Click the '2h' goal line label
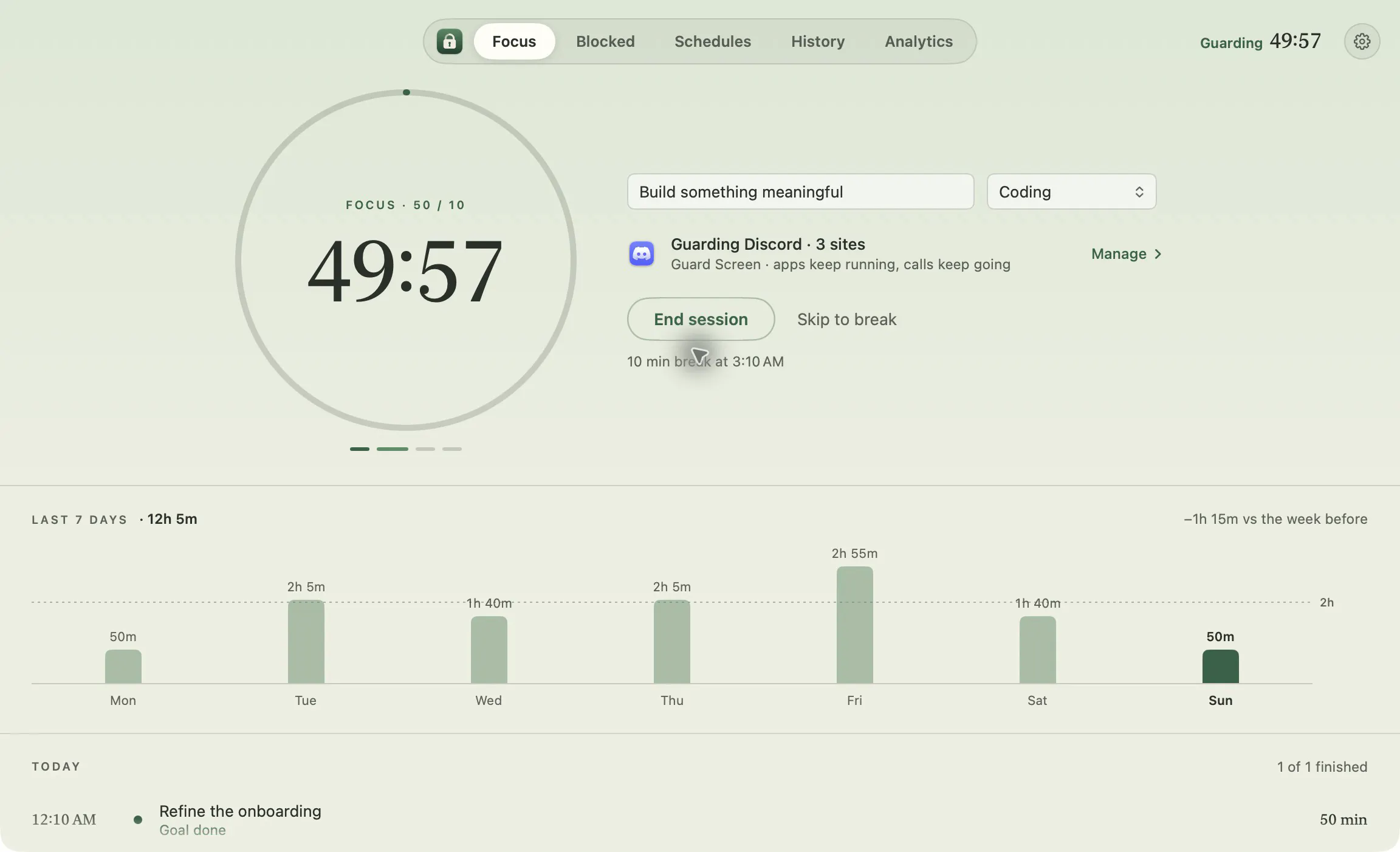 coord(1326,602)
